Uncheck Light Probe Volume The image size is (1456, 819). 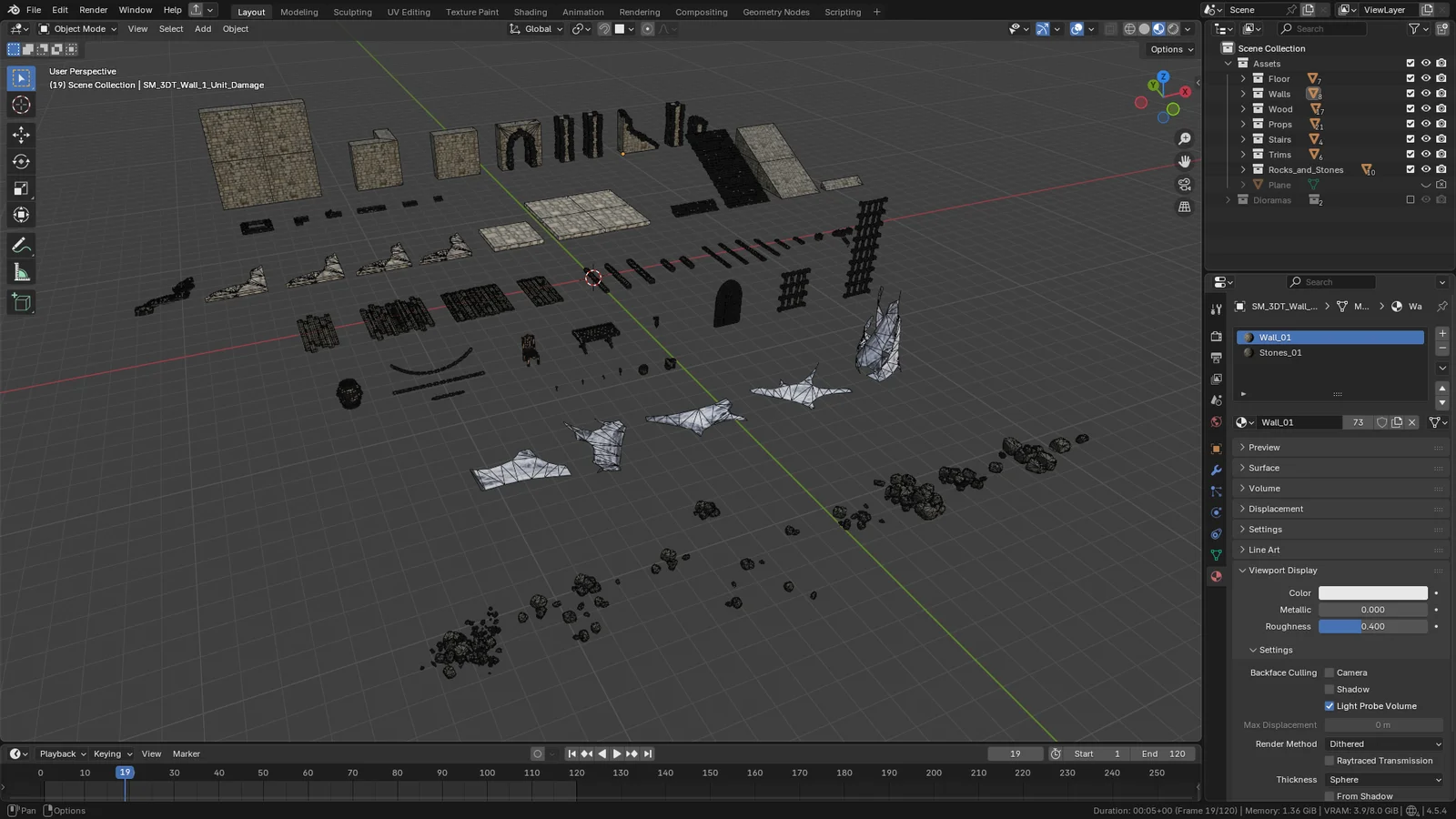coord(1330,705)
